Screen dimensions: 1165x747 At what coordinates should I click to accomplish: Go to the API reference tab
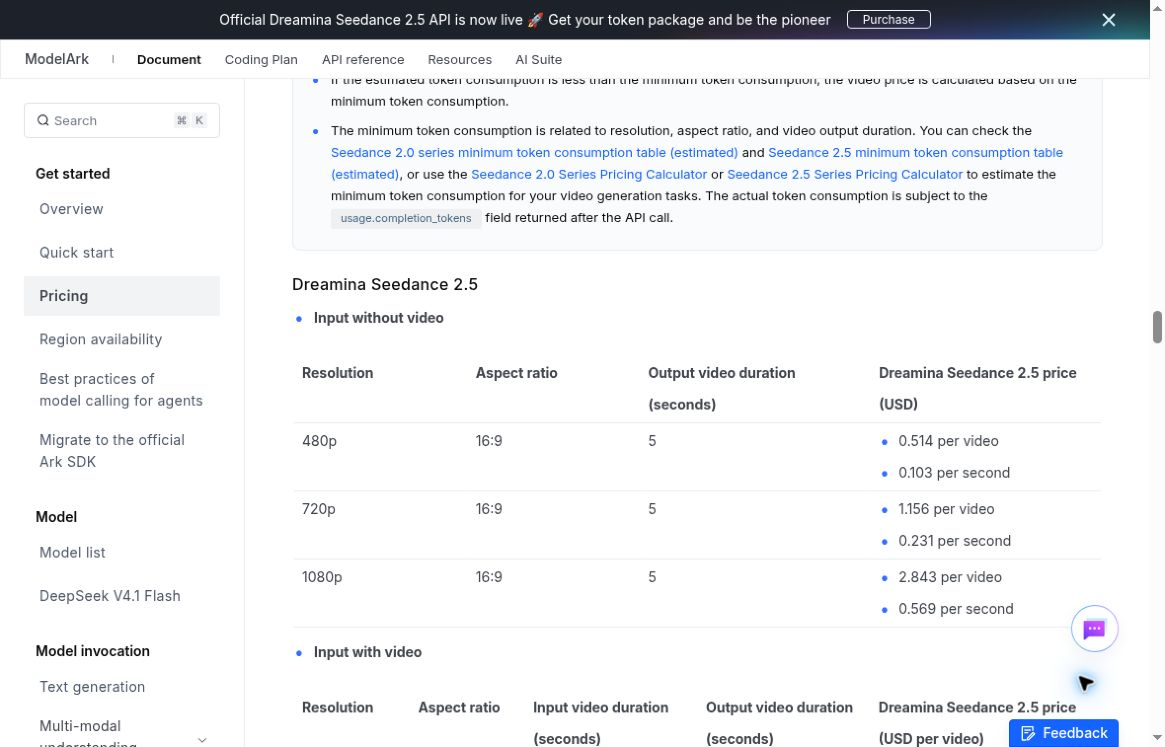363,59
